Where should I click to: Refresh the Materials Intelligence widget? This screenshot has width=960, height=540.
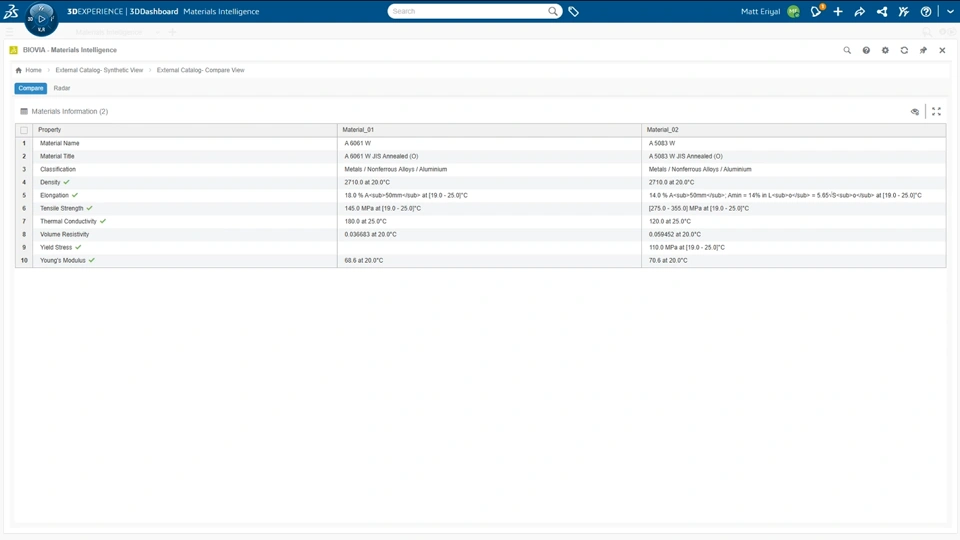(x=904, y=50)
